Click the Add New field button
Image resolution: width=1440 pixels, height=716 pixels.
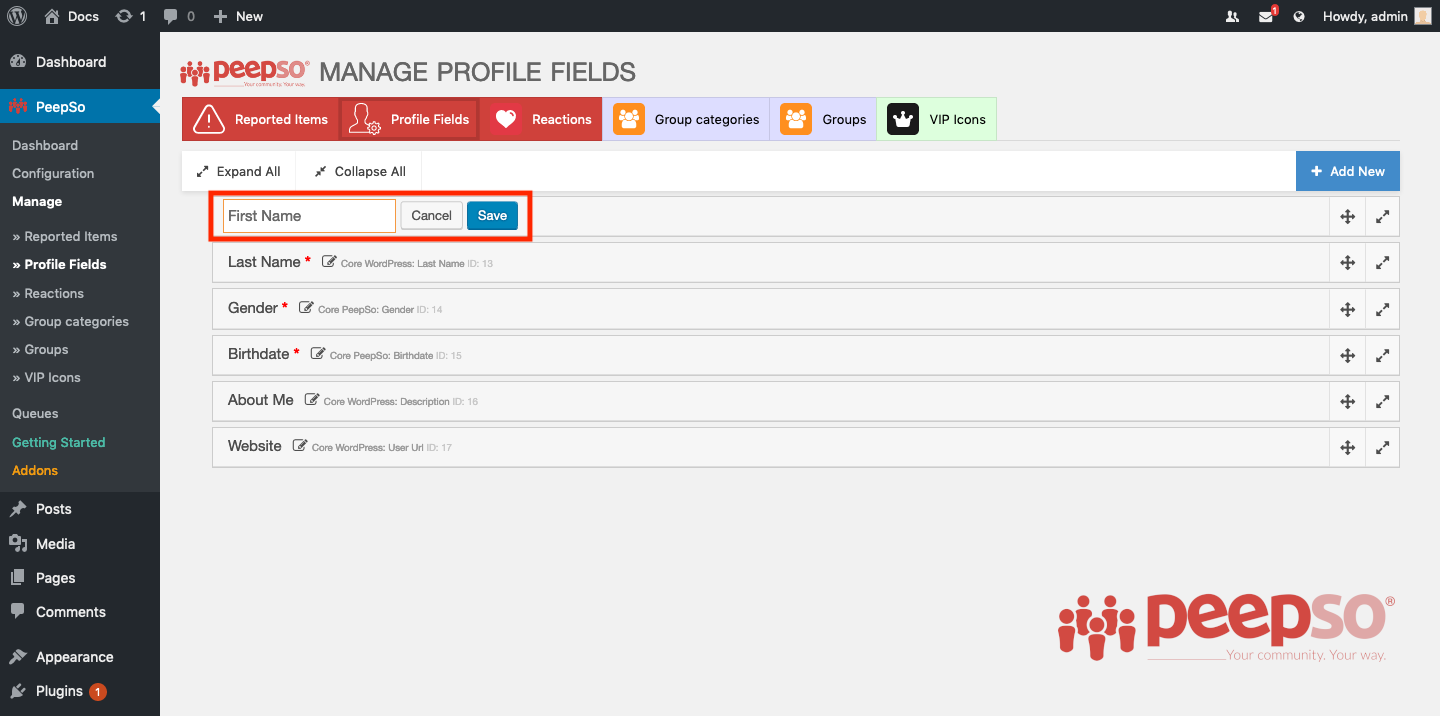point(1348,171)
